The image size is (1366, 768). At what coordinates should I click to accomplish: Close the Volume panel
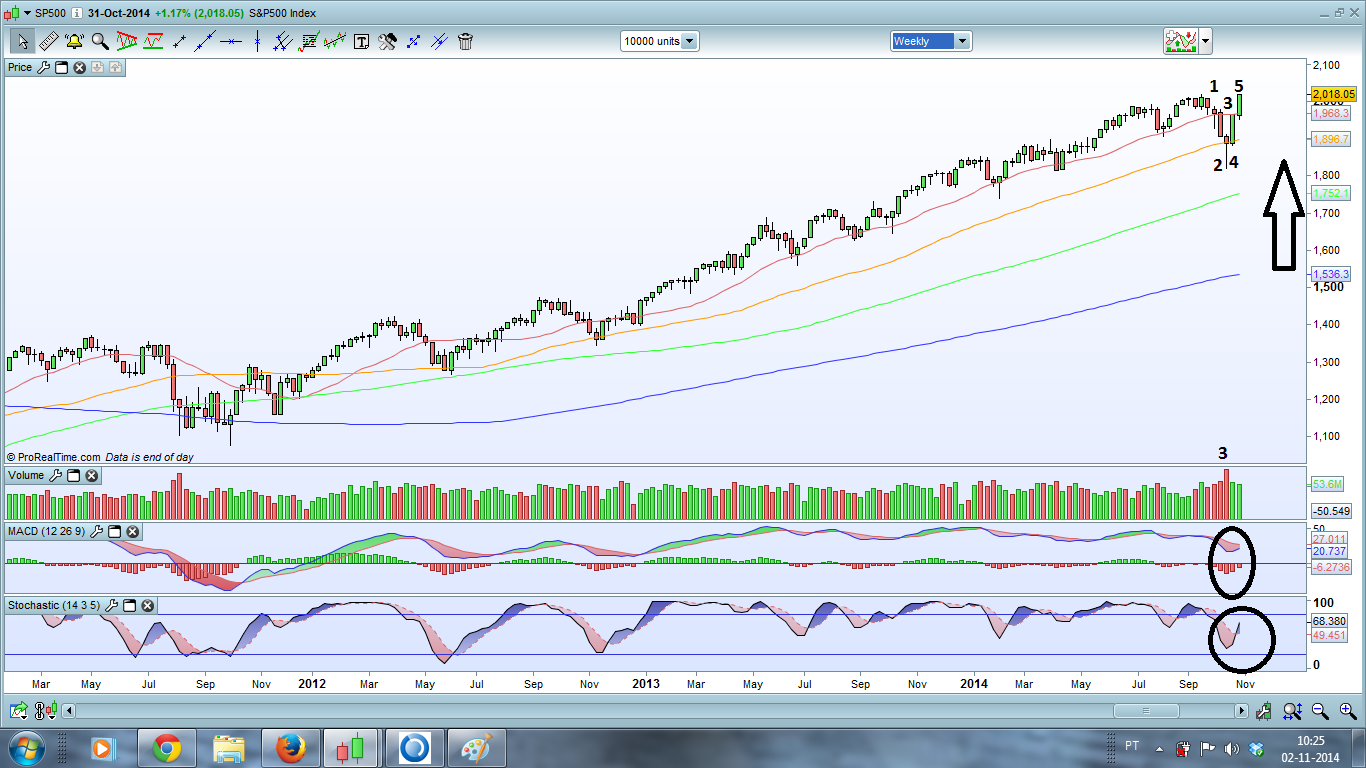pyautogui.click(x=91, y=476)
